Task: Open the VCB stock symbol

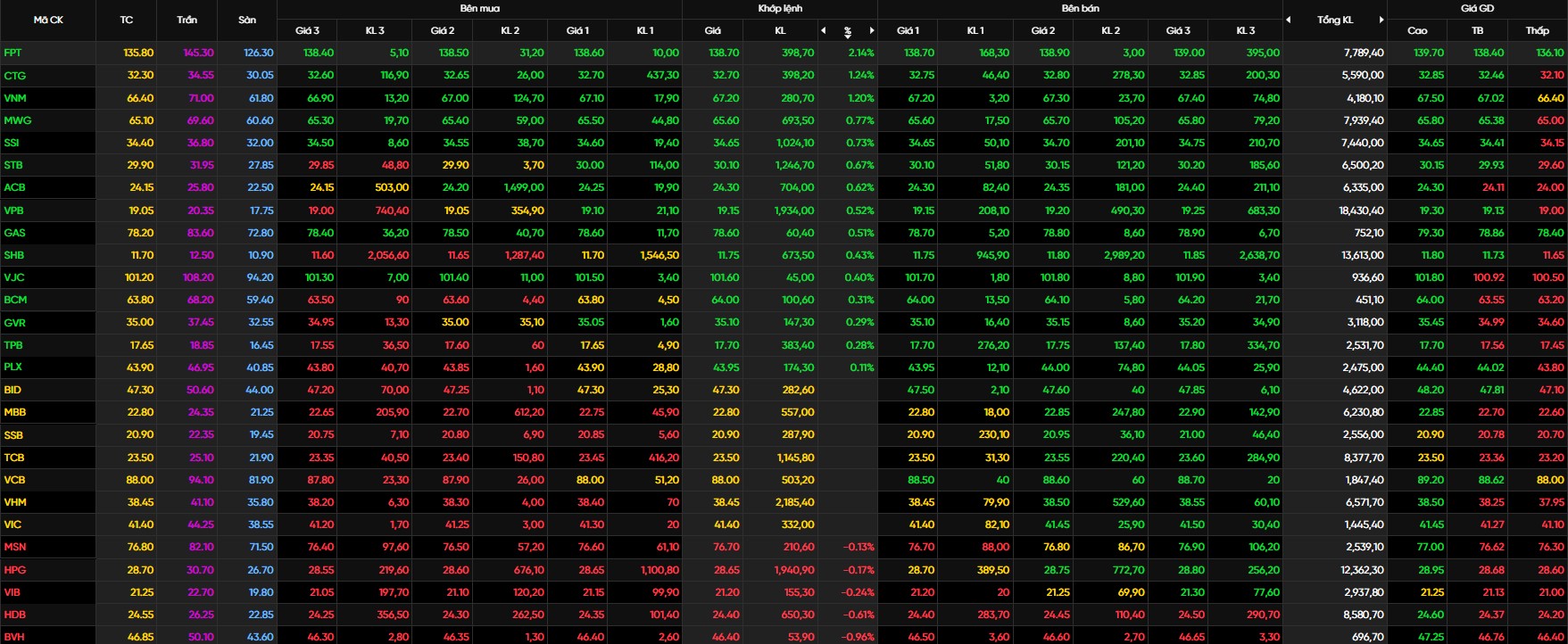Action: coord(14,480)
